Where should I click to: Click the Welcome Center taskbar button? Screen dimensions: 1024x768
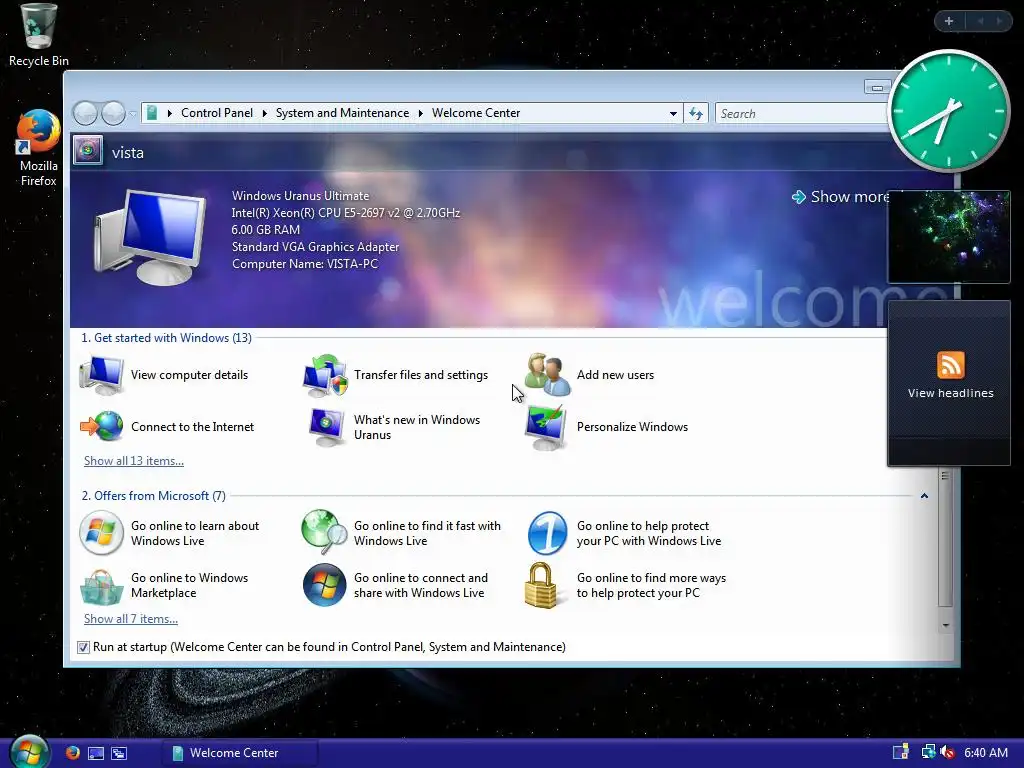(239, 753)
